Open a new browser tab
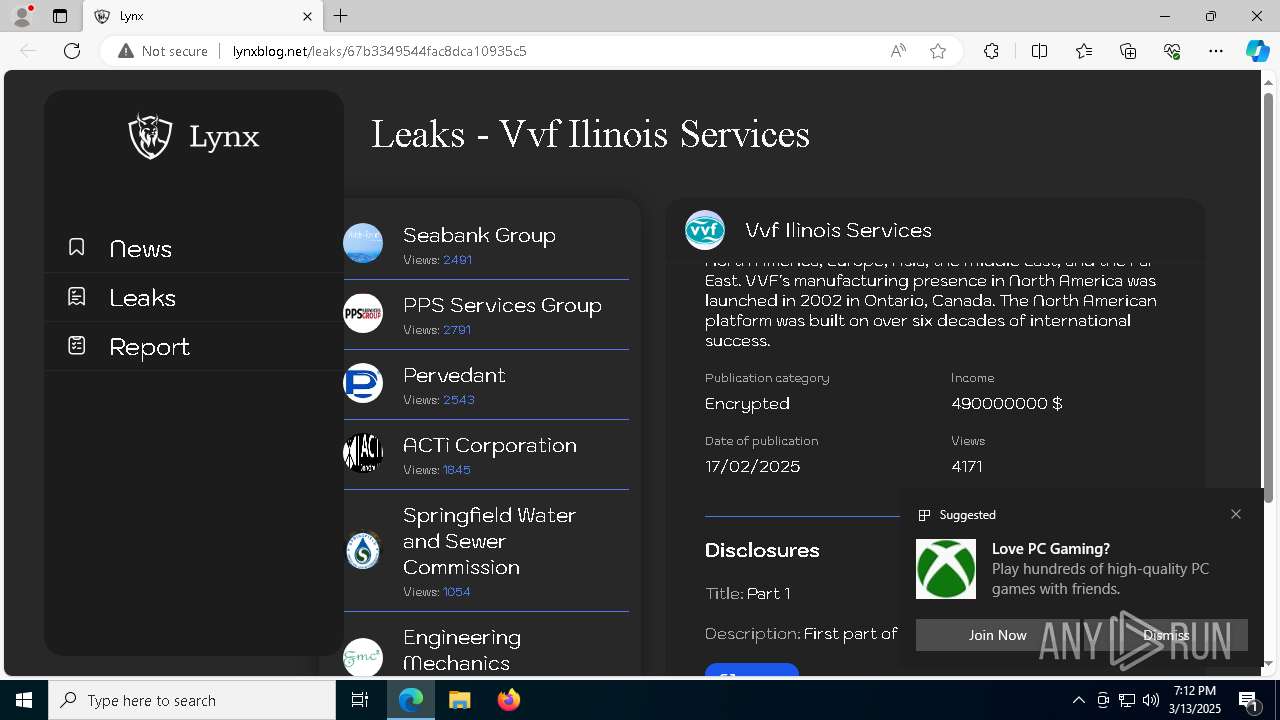The image size is (1280, 720). point(341,16)
